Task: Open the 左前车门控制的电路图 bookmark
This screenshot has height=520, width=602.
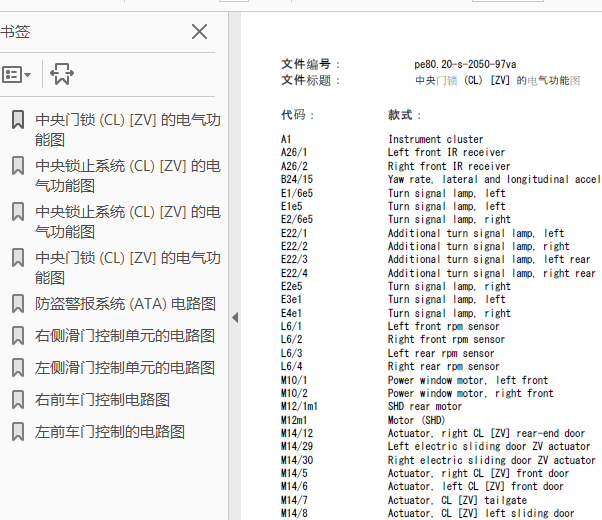Action: click(110, 432)
